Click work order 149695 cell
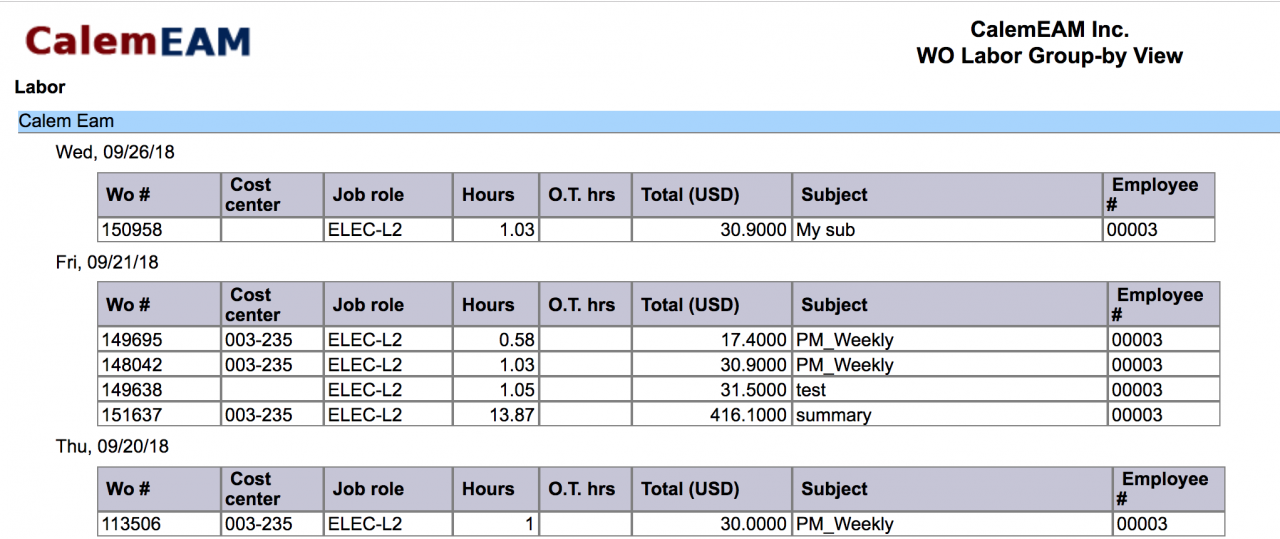This screenshot has width=1280, height=539. coord(160,340)
